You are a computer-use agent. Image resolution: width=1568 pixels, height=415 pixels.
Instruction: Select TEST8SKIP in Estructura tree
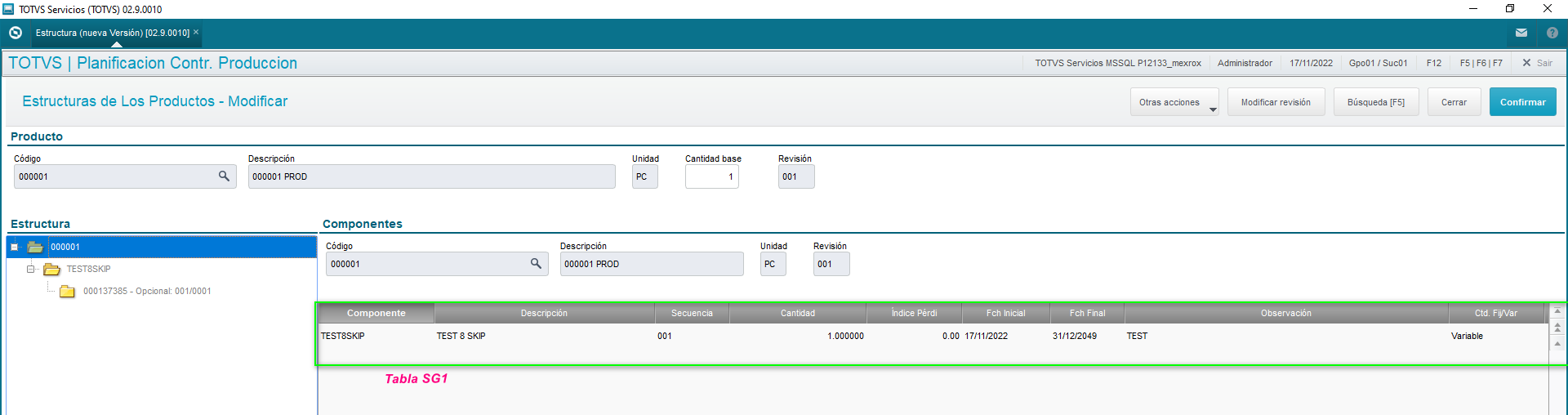[88, 269]
